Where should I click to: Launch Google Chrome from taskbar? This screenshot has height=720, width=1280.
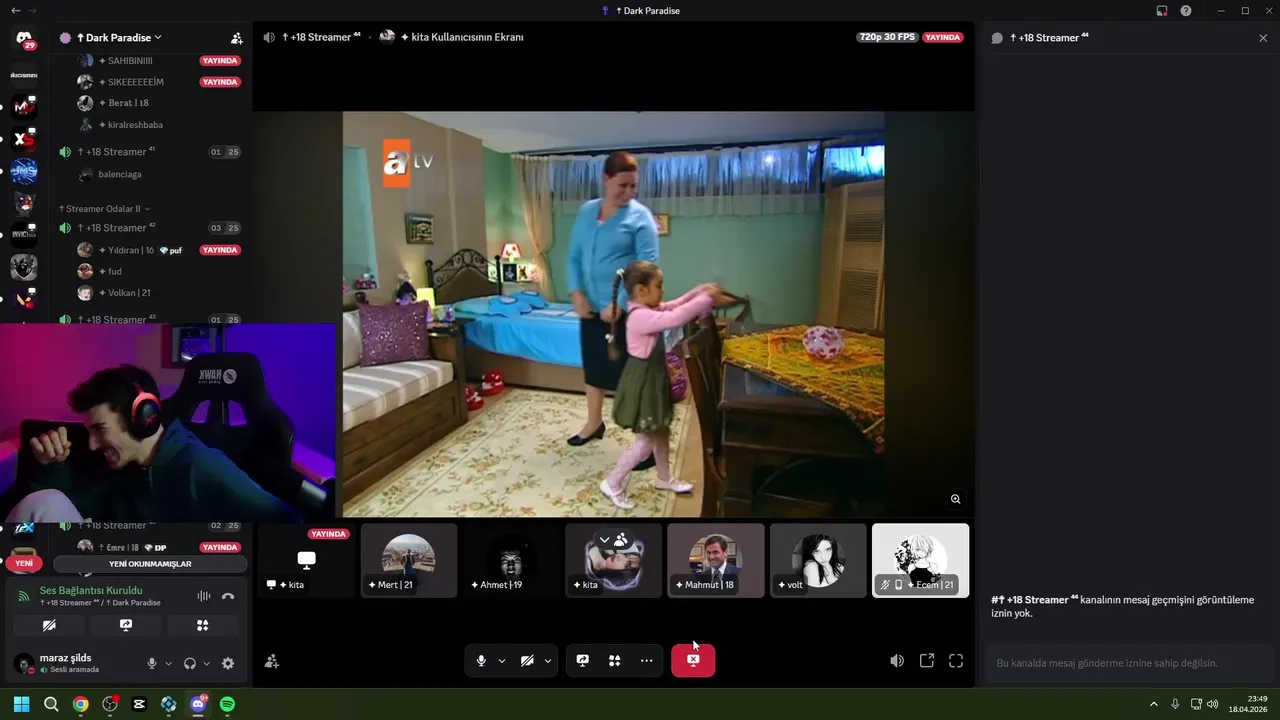click(80, 704)
